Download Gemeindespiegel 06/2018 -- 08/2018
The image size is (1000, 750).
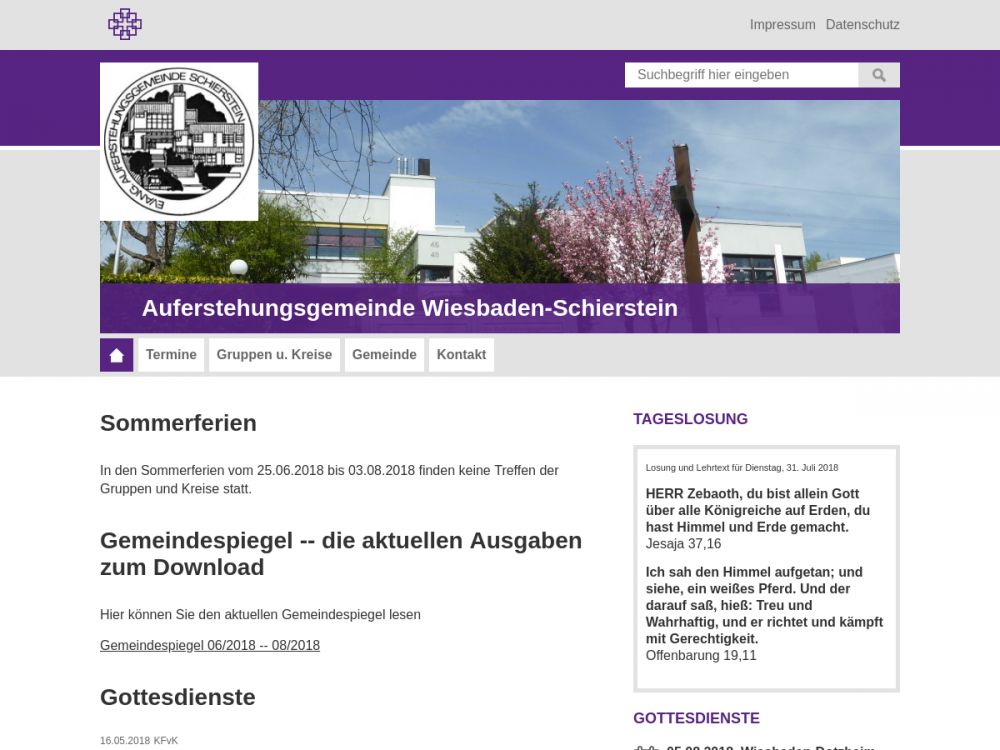(210, 645)
